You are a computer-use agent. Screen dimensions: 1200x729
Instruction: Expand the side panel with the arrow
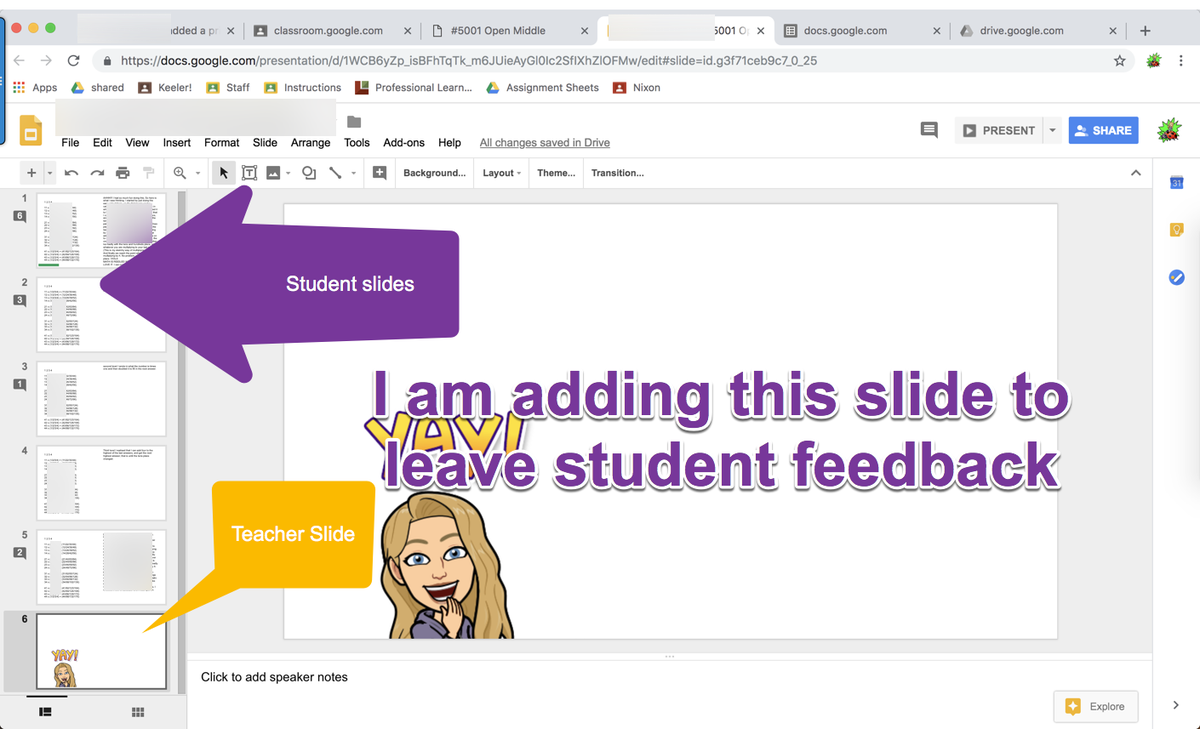coord(1176,705)
